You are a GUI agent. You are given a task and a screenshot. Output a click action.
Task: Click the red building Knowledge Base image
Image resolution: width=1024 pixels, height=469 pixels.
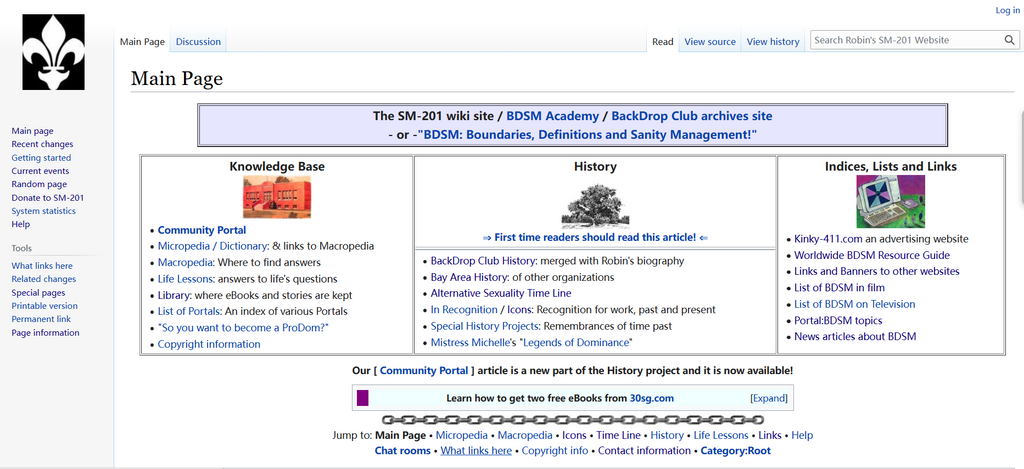click(277, 197)
